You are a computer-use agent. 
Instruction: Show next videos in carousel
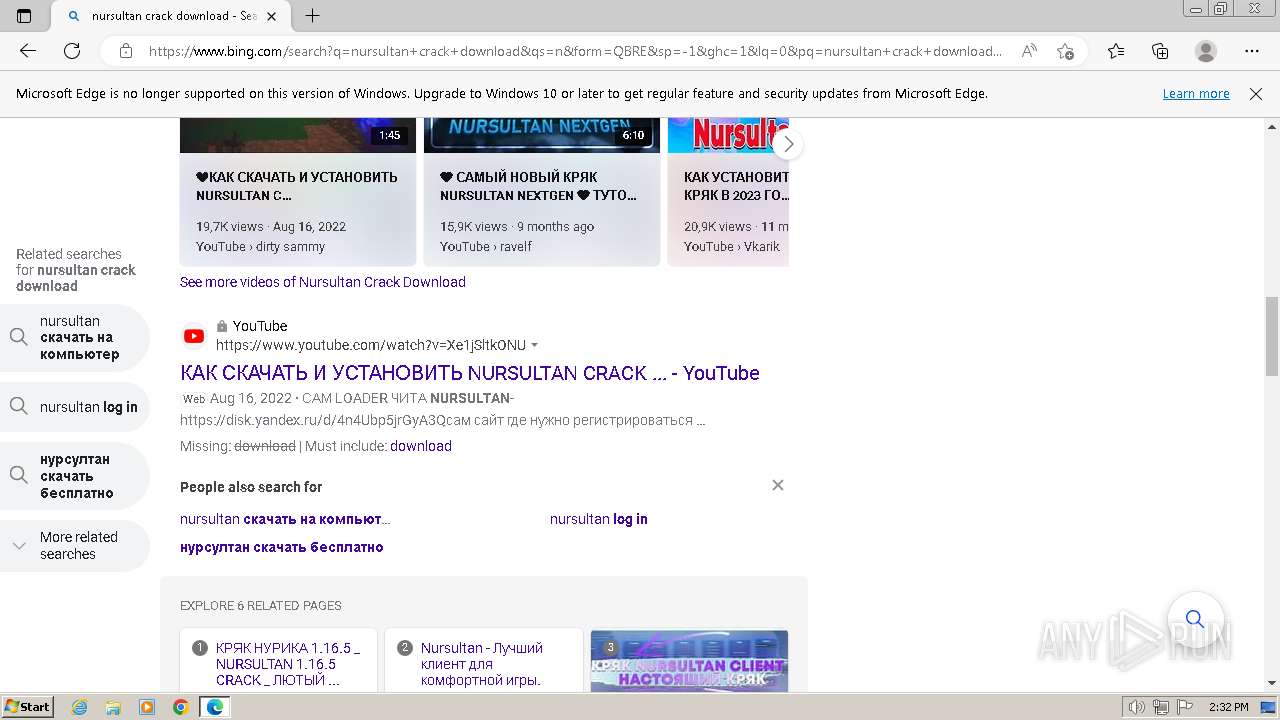[788, 144]
